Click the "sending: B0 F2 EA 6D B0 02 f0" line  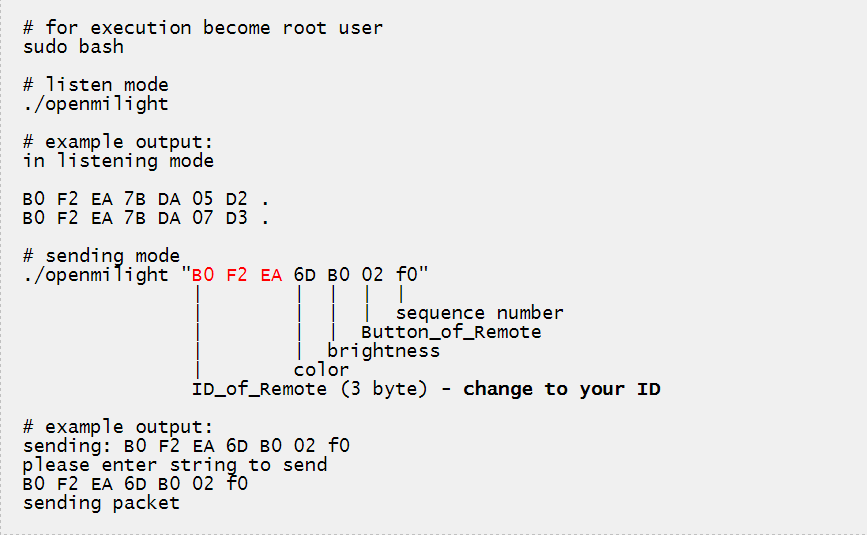[x=186, y=446]
